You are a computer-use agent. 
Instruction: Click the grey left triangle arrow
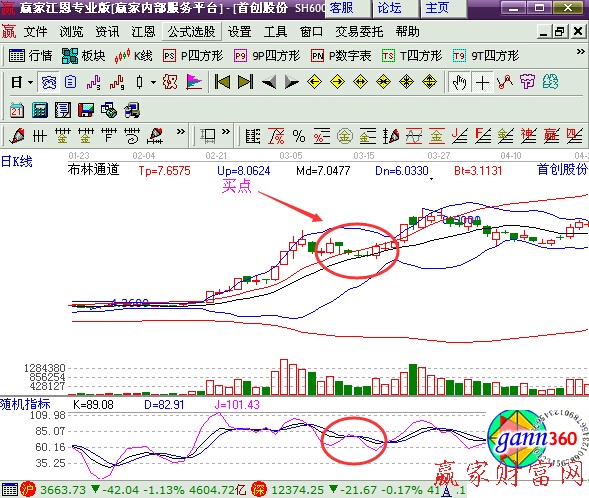click(x=269, y=82)
